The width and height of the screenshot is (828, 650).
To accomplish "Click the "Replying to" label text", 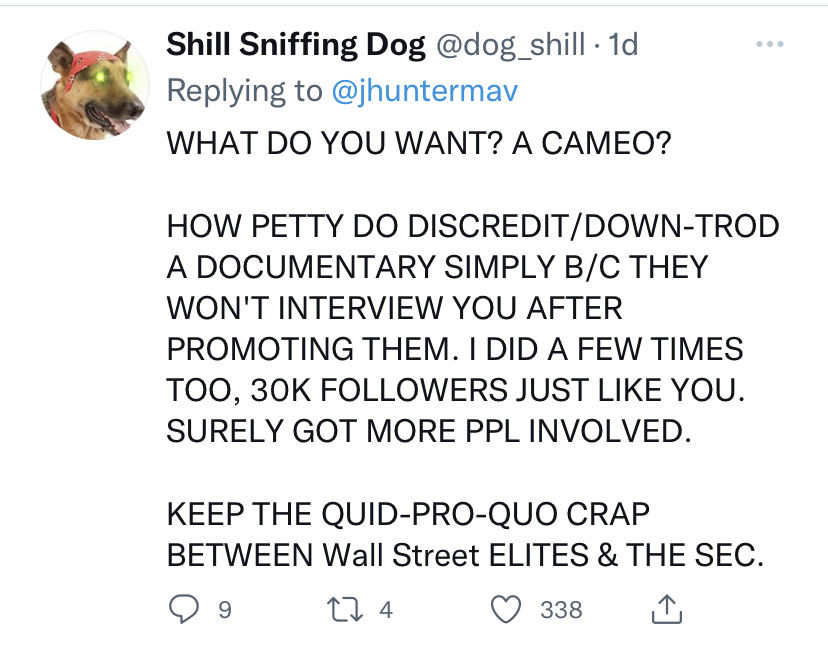I will (x=244, y=90).
